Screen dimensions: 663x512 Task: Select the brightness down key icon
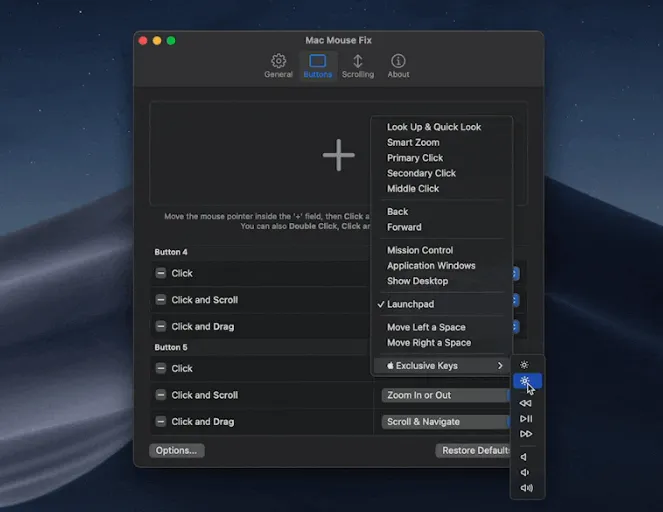tap(524, 365)
